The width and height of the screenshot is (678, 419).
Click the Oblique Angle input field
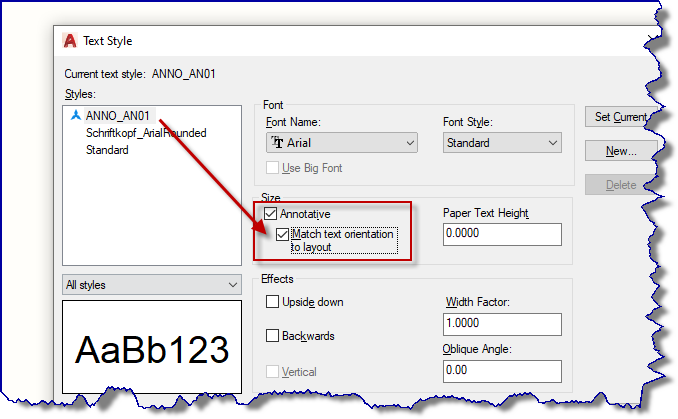tap(502, 371)
